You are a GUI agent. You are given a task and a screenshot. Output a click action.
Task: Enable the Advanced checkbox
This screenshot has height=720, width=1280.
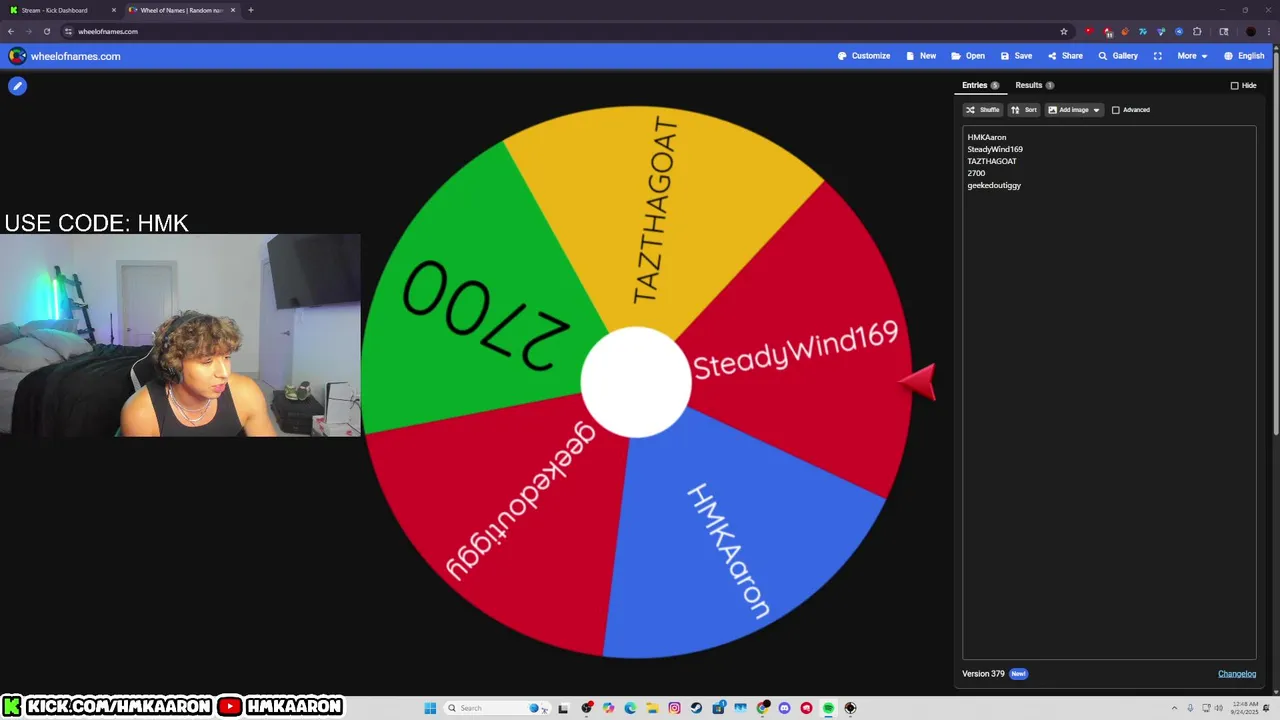1116,110
